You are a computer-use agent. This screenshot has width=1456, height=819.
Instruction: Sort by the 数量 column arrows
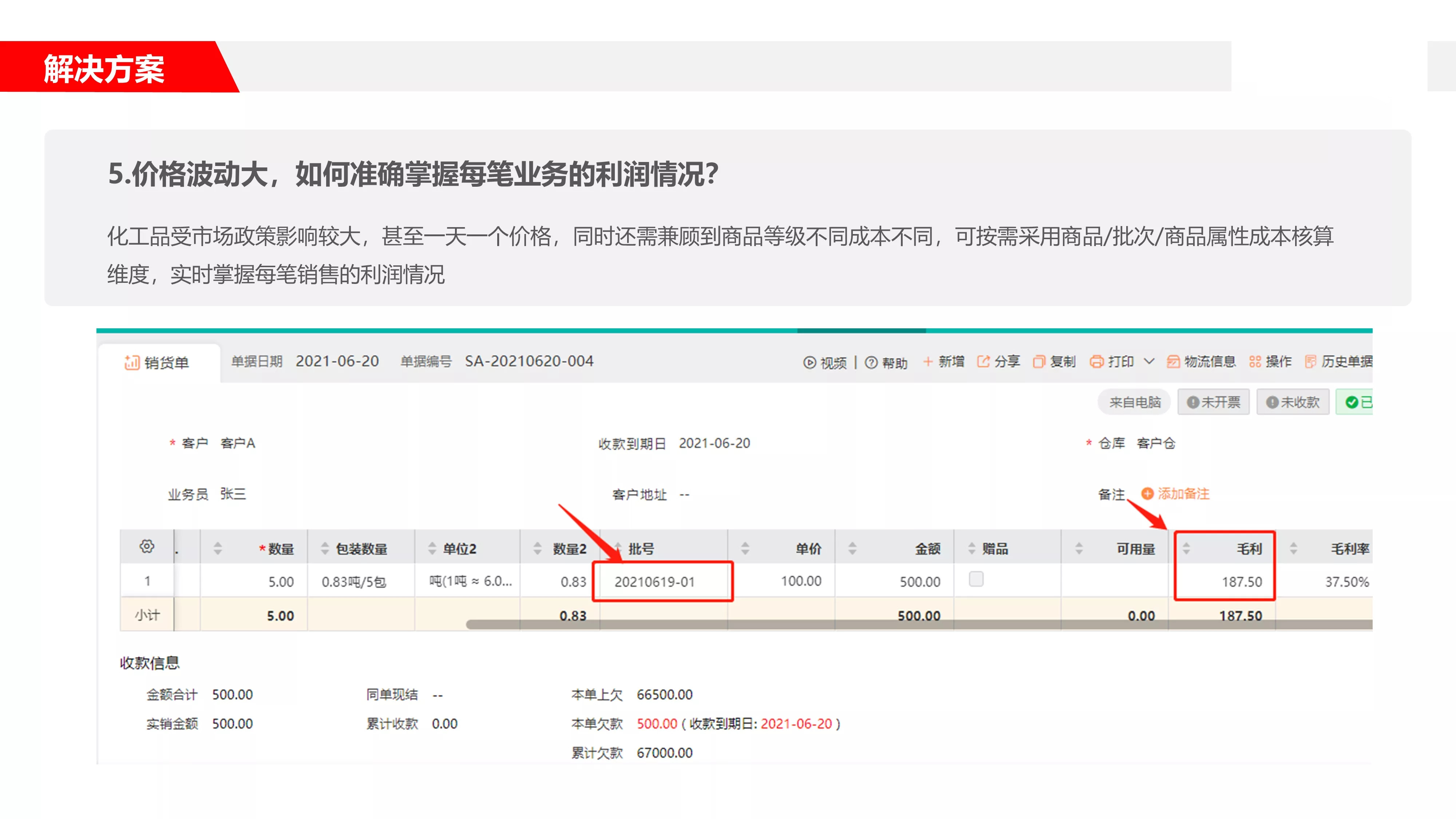(x=218, y=548)
